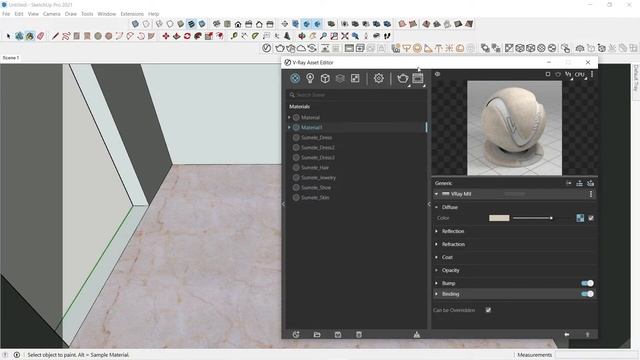The height and width of the screenshot is (360, 640).
Task: Expand the Opacity section
Action: 436,271
